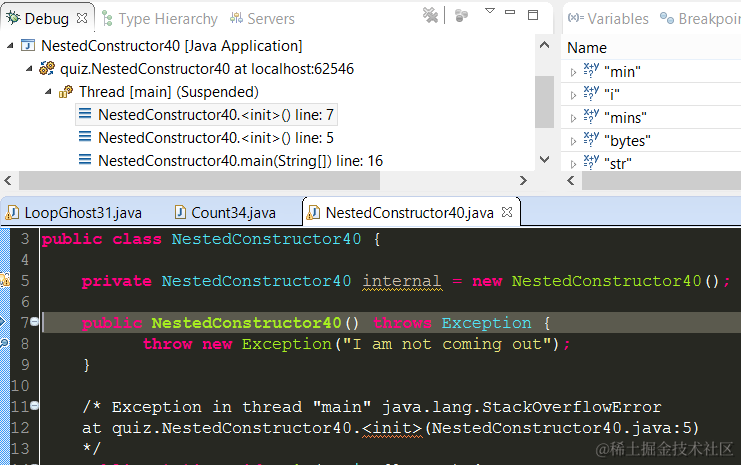This screenshot has height=465, width=741.
Task: Open the Type Hierarchy tab
Action: click(160, 18)
